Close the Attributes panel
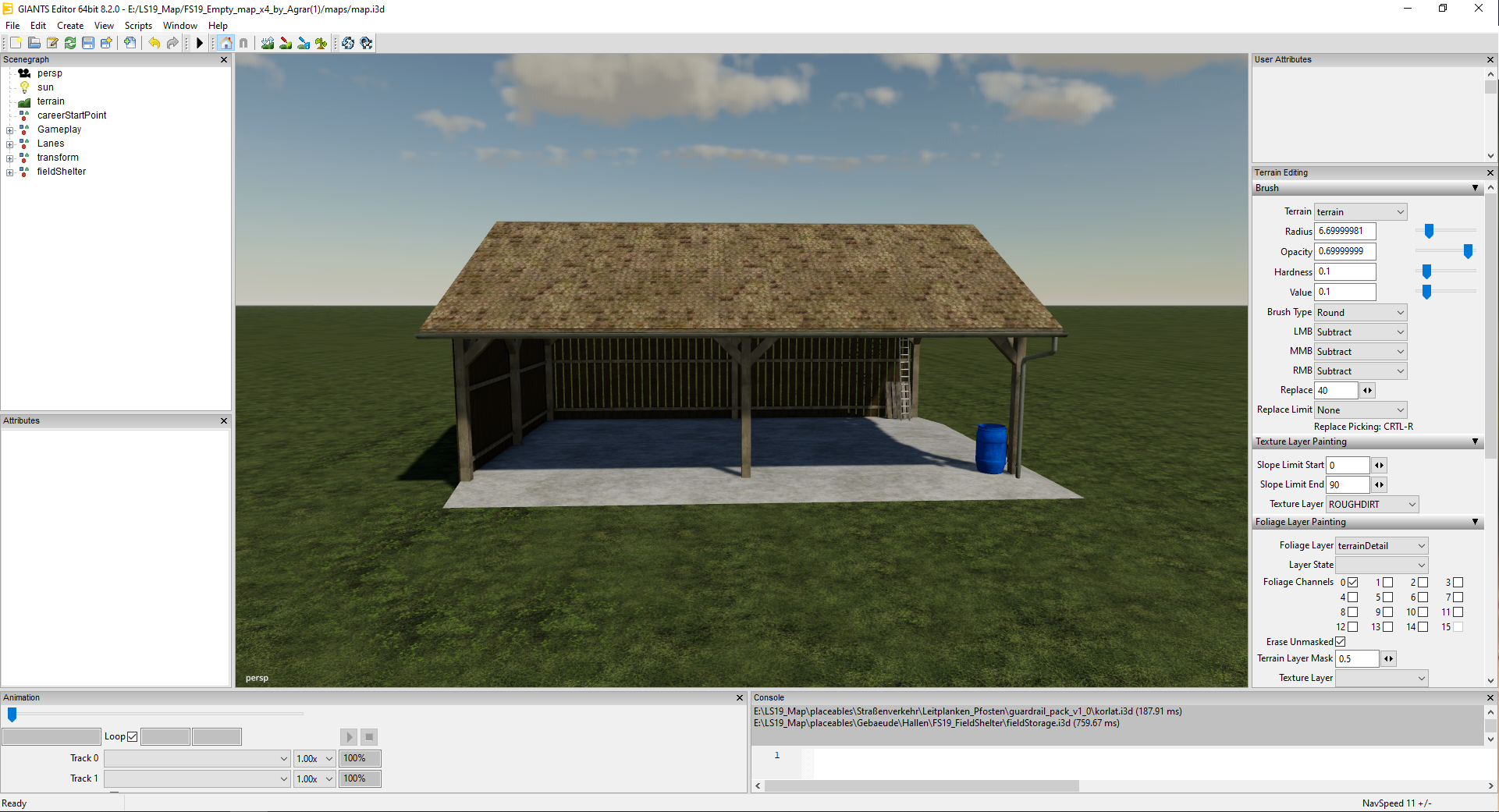Screen dimensions: 1499x812 point(224,420)
